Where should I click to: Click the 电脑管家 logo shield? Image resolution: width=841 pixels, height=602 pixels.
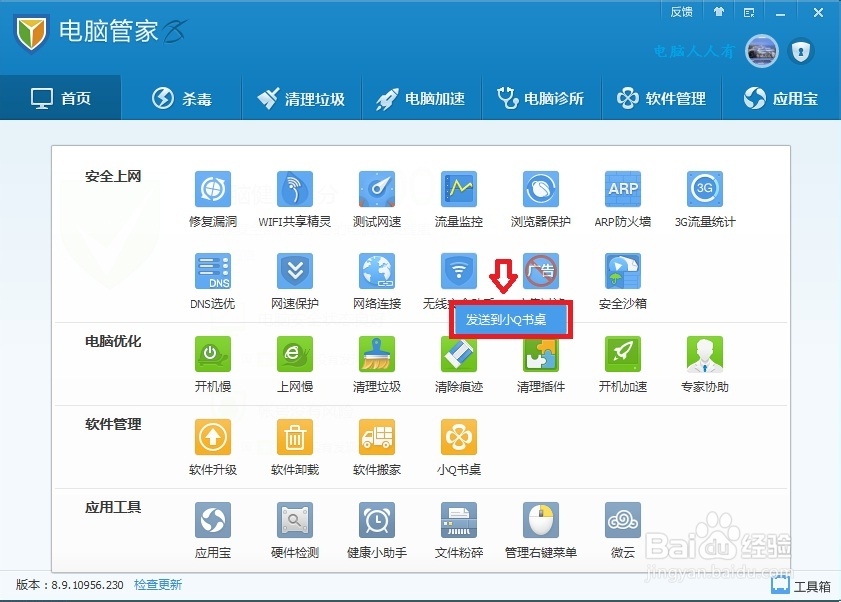pos(31,33)
